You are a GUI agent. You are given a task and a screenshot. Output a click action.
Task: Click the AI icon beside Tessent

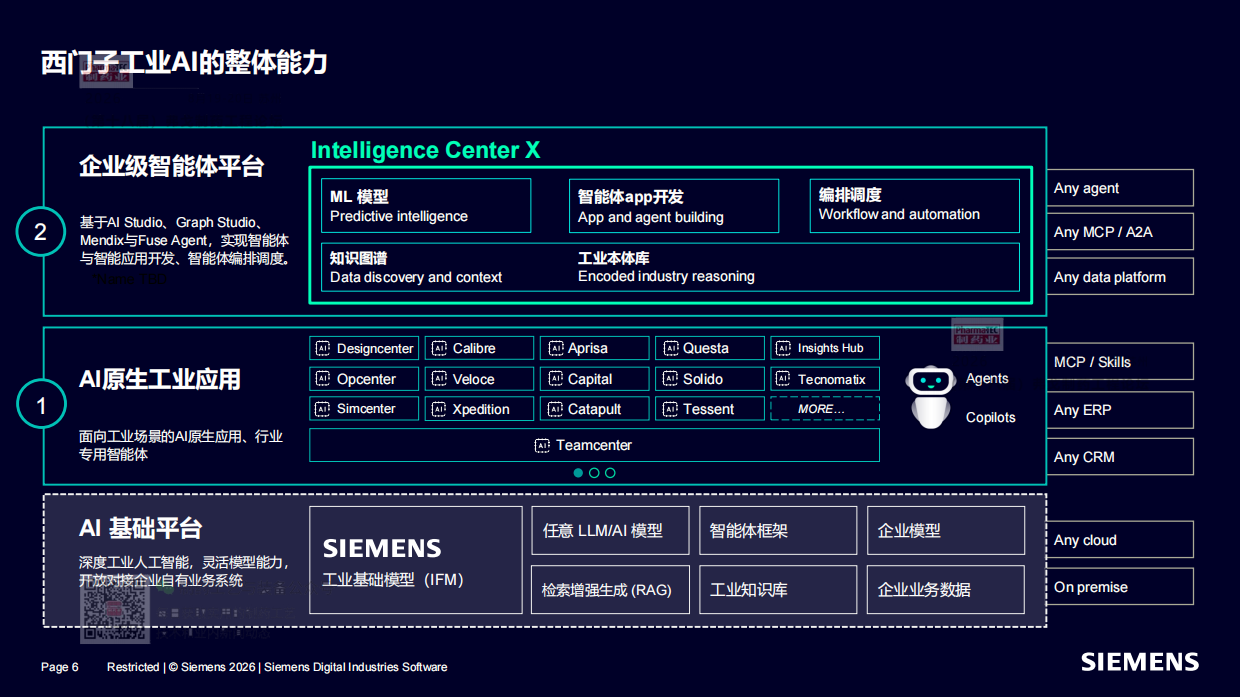pos(671,409)
